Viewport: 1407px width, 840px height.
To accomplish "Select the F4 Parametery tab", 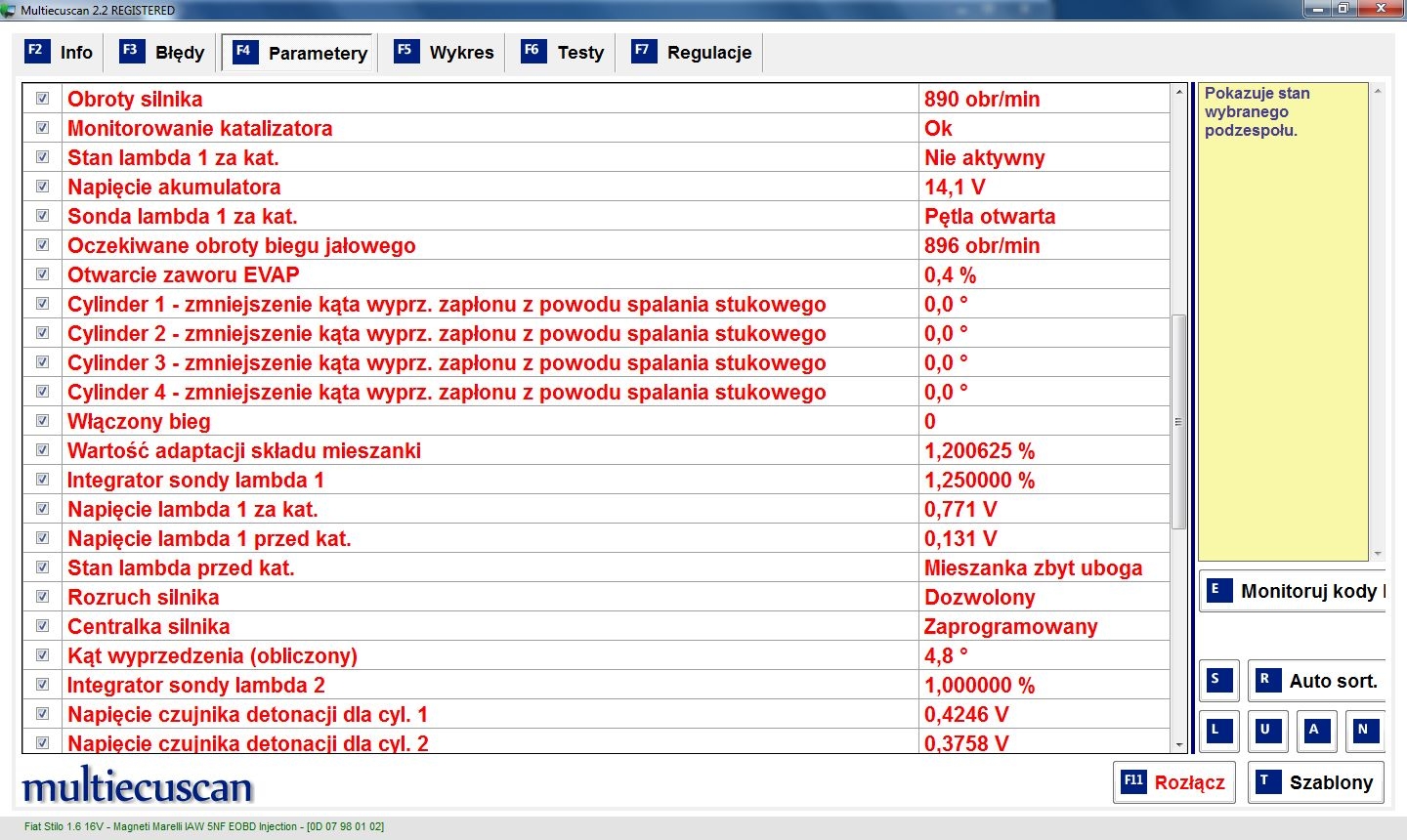I will (300, 53).
